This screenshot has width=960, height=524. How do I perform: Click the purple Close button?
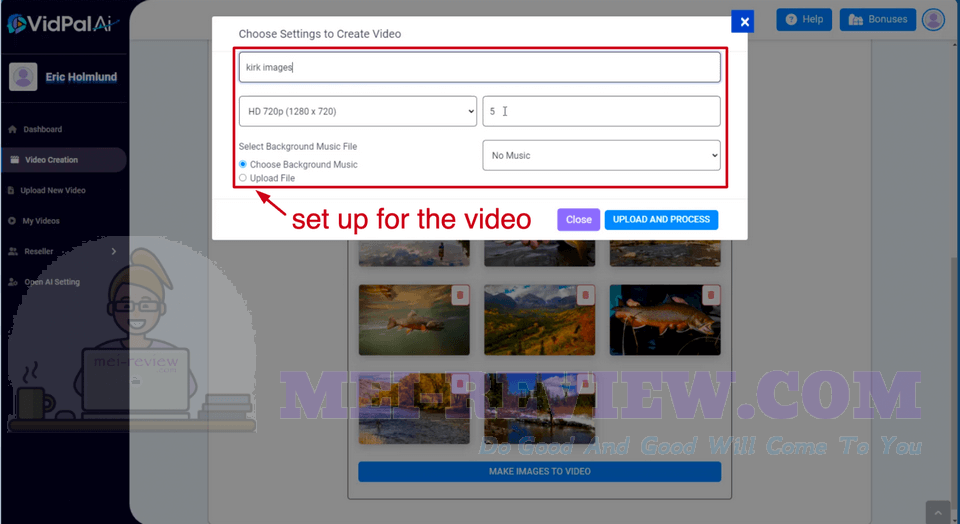click(579, 219)
